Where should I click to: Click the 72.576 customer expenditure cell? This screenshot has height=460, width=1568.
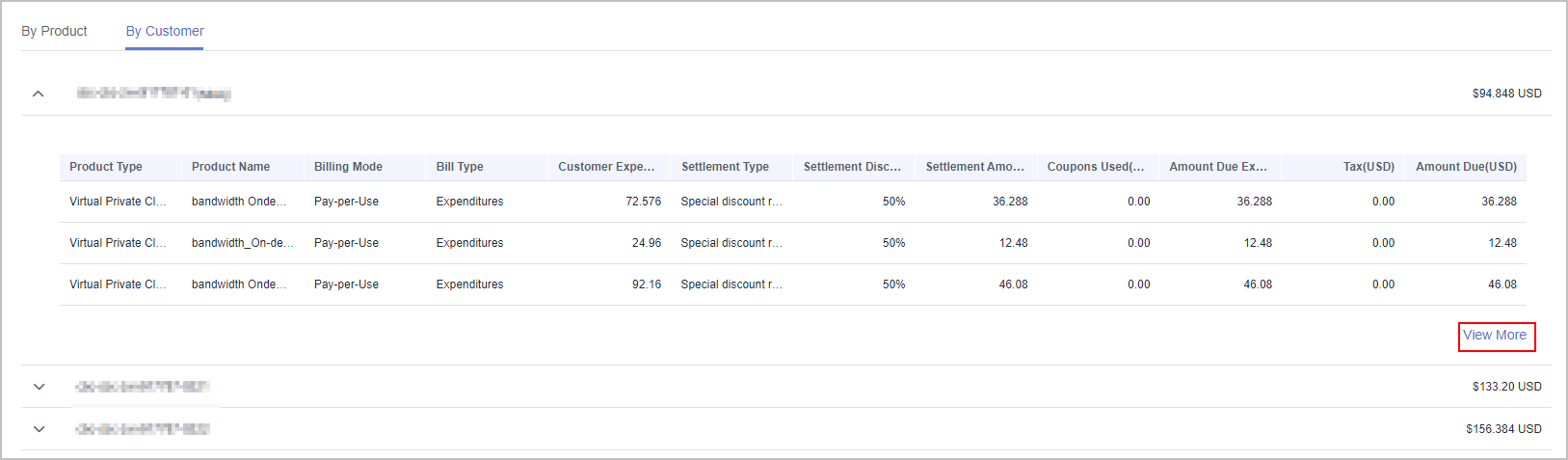643,202
